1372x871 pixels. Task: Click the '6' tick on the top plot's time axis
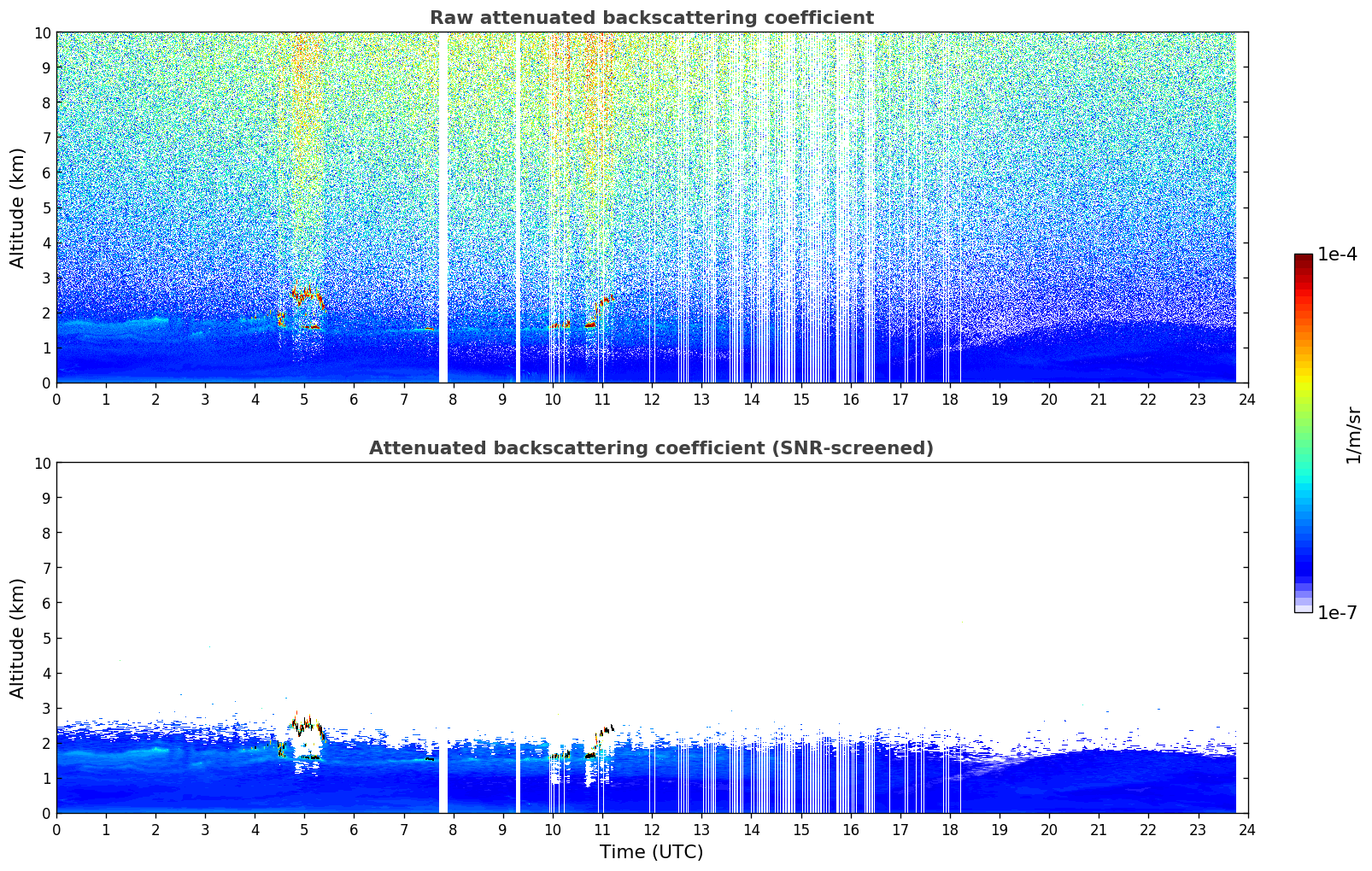[x=354, y=399]
